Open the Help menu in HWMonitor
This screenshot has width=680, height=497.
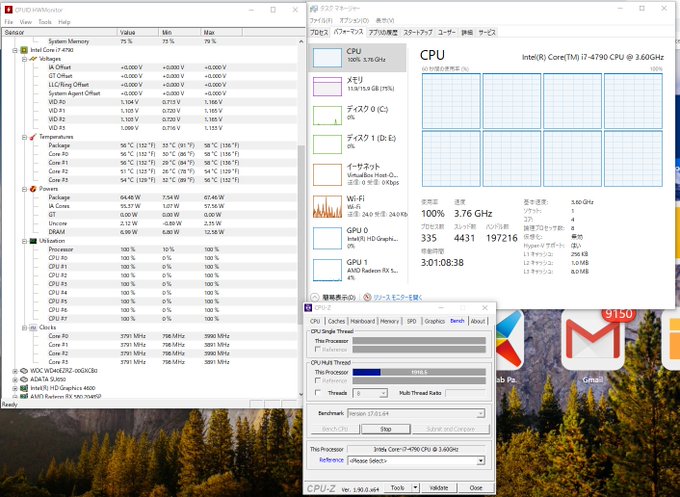(64, 22)
